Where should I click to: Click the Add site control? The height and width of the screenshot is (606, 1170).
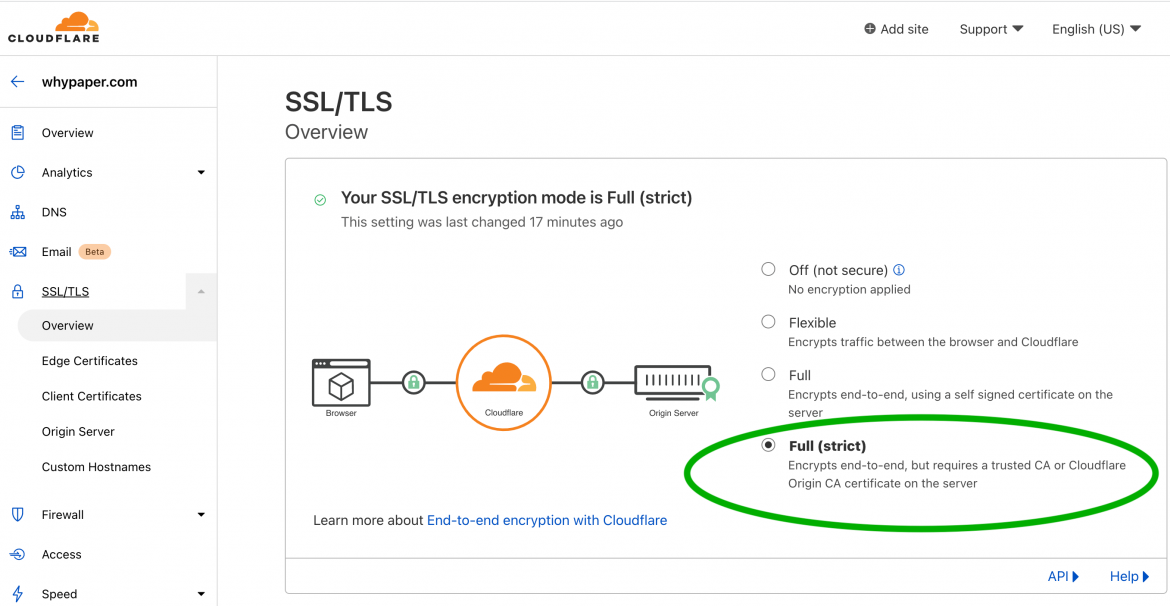pos(896,29)
